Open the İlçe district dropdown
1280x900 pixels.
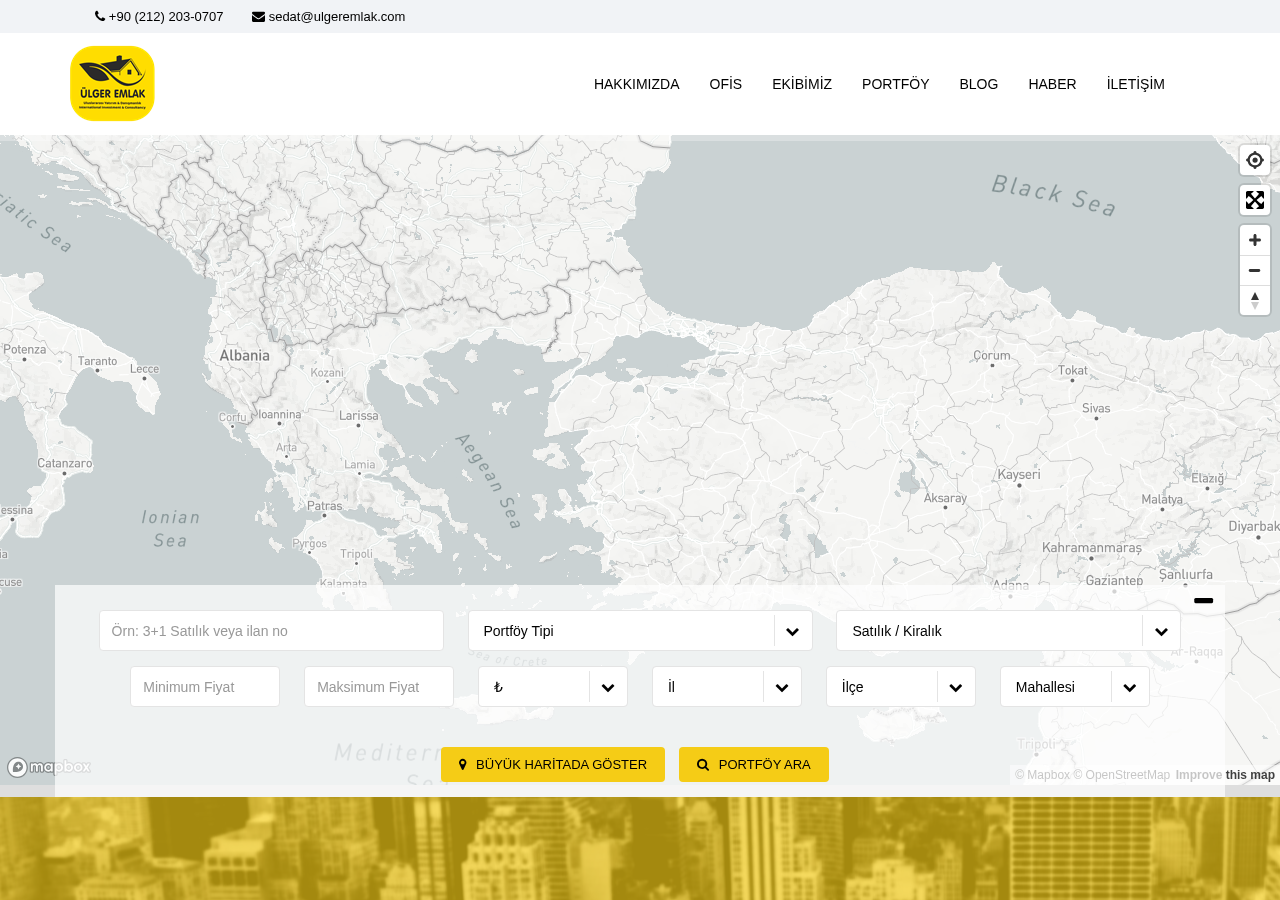point(901,687)
